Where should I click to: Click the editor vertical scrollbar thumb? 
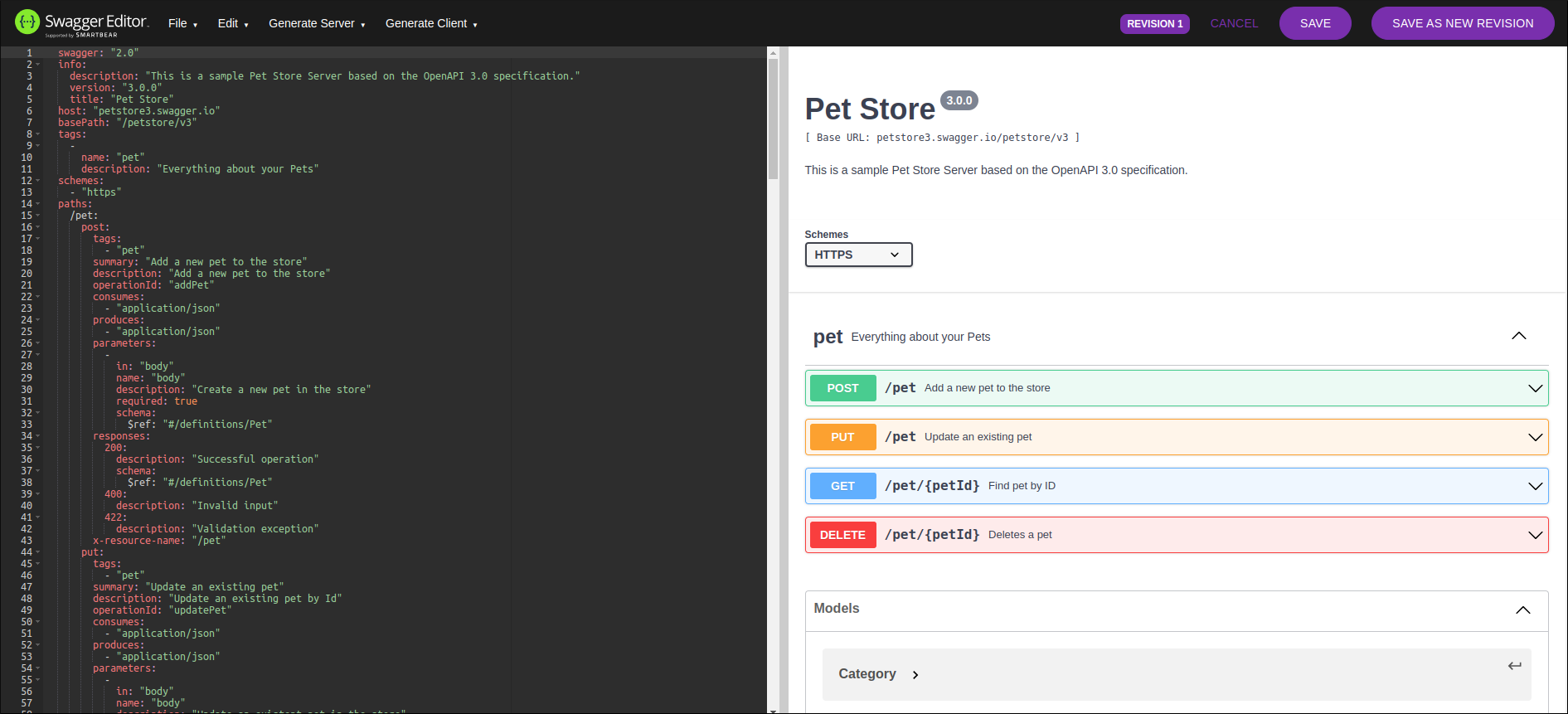[773, 119]
